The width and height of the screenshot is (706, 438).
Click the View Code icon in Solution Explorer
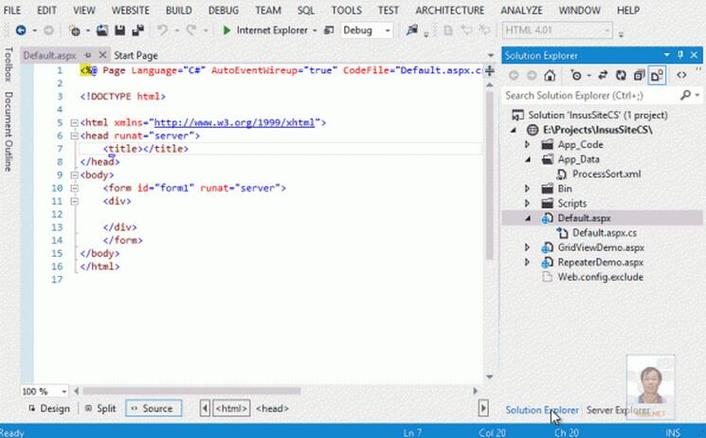[x=682, y=75]
